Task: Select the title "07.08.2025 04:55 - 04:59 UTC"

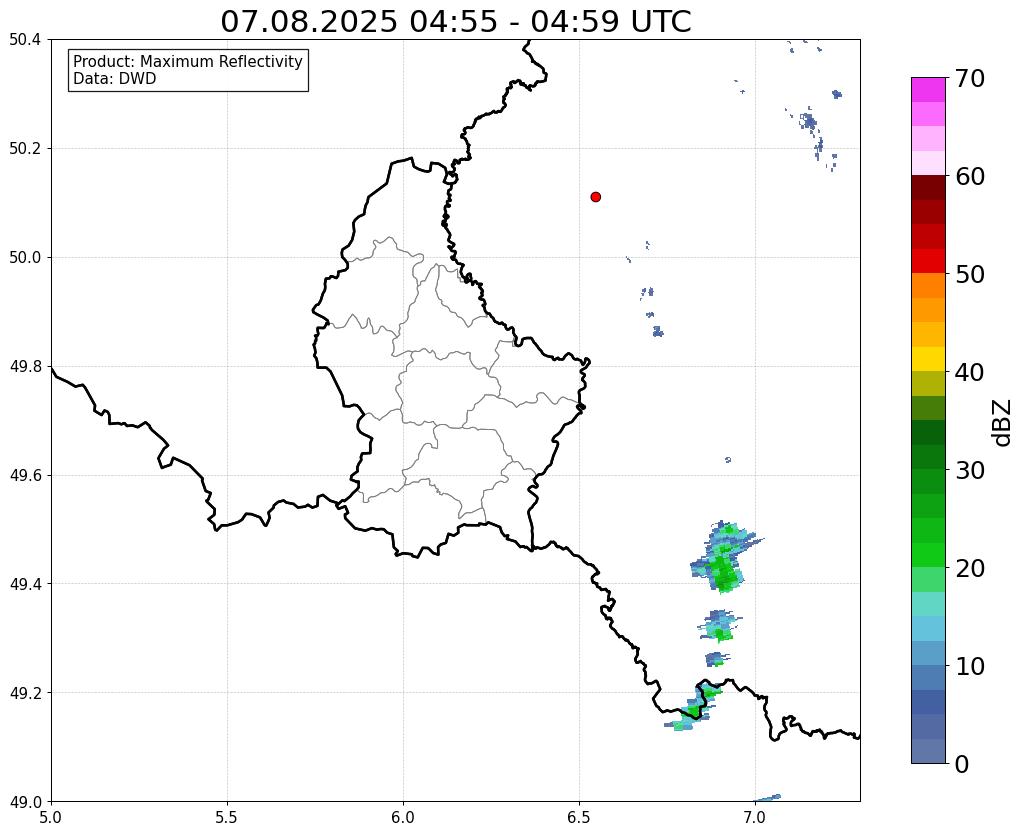Action: pos(455,21)
